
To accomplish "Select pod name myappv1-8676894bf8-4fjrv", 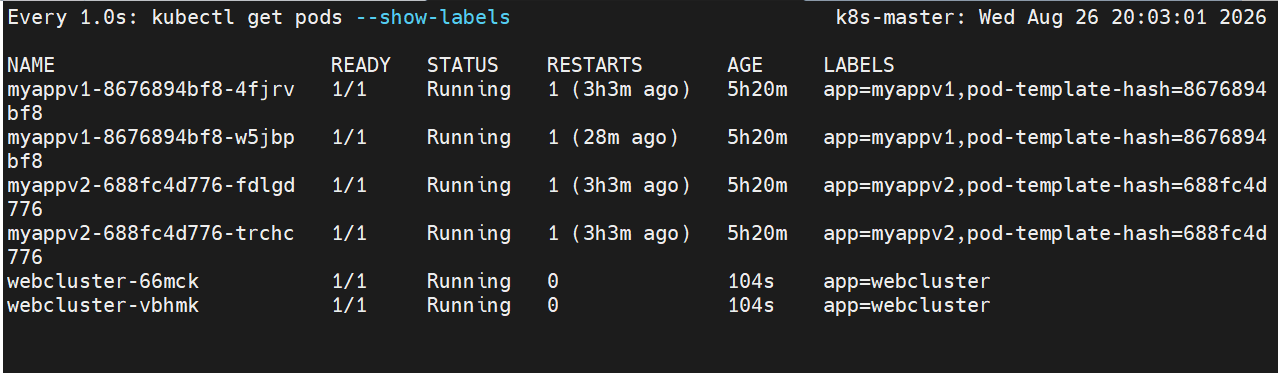I will (151, 90).
